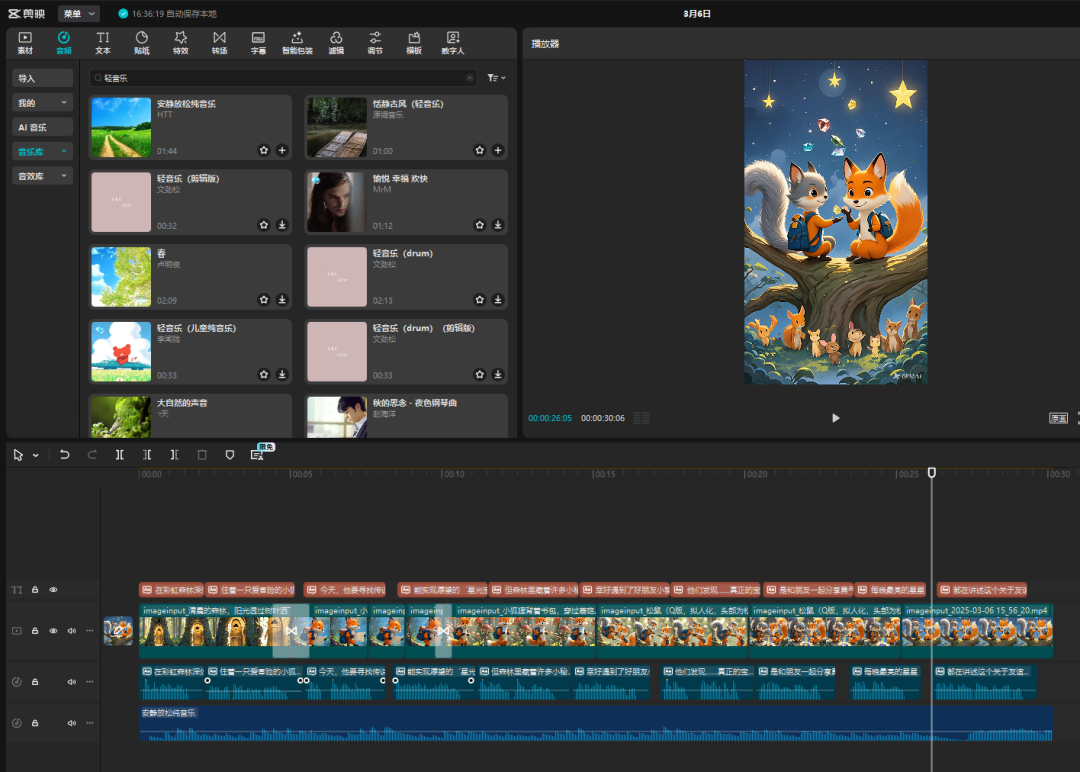Open the 素材 media panel

click(x=25, y=43)
